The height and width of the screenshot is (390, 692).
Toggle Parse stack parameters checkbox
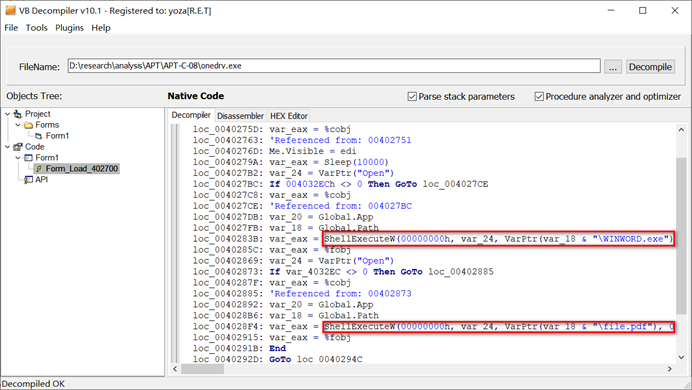point(412,97)
